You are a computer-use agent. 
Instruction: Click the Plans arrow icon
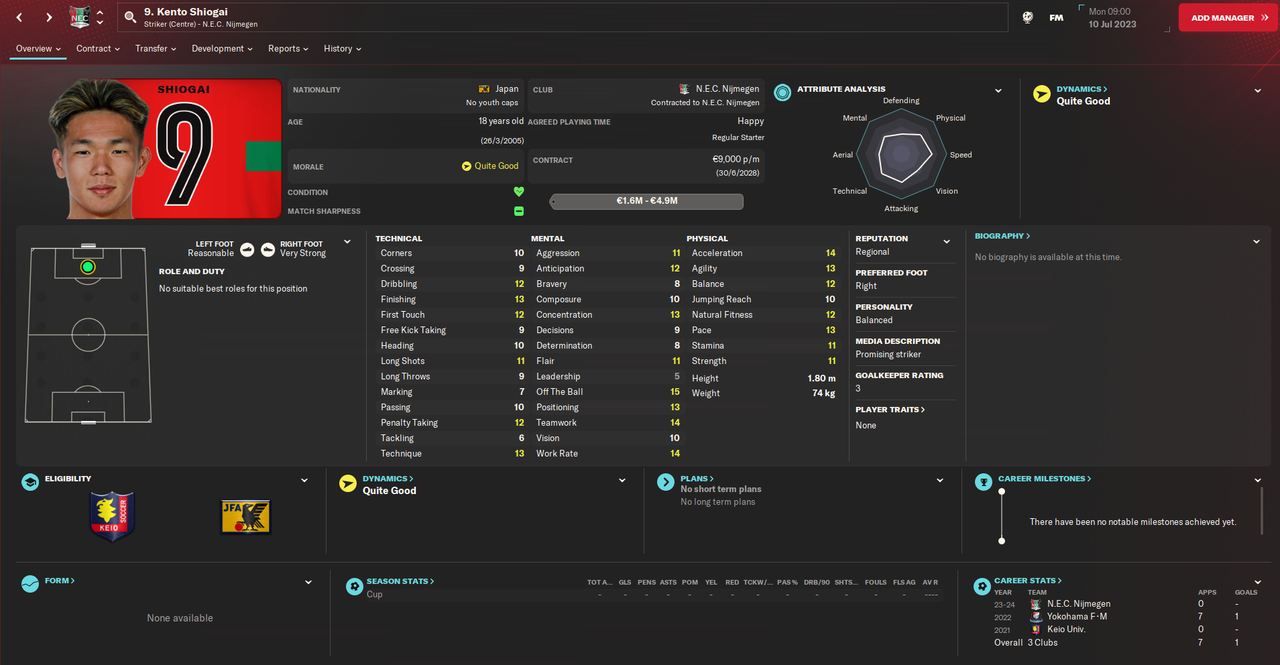665,482
